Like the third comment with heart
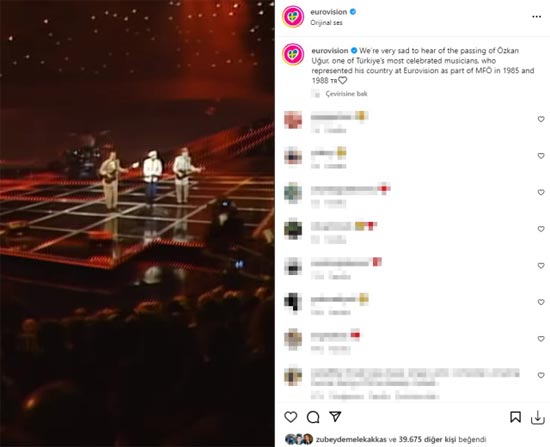The width and height of the screenshot is (550, 447). [541, 192]
